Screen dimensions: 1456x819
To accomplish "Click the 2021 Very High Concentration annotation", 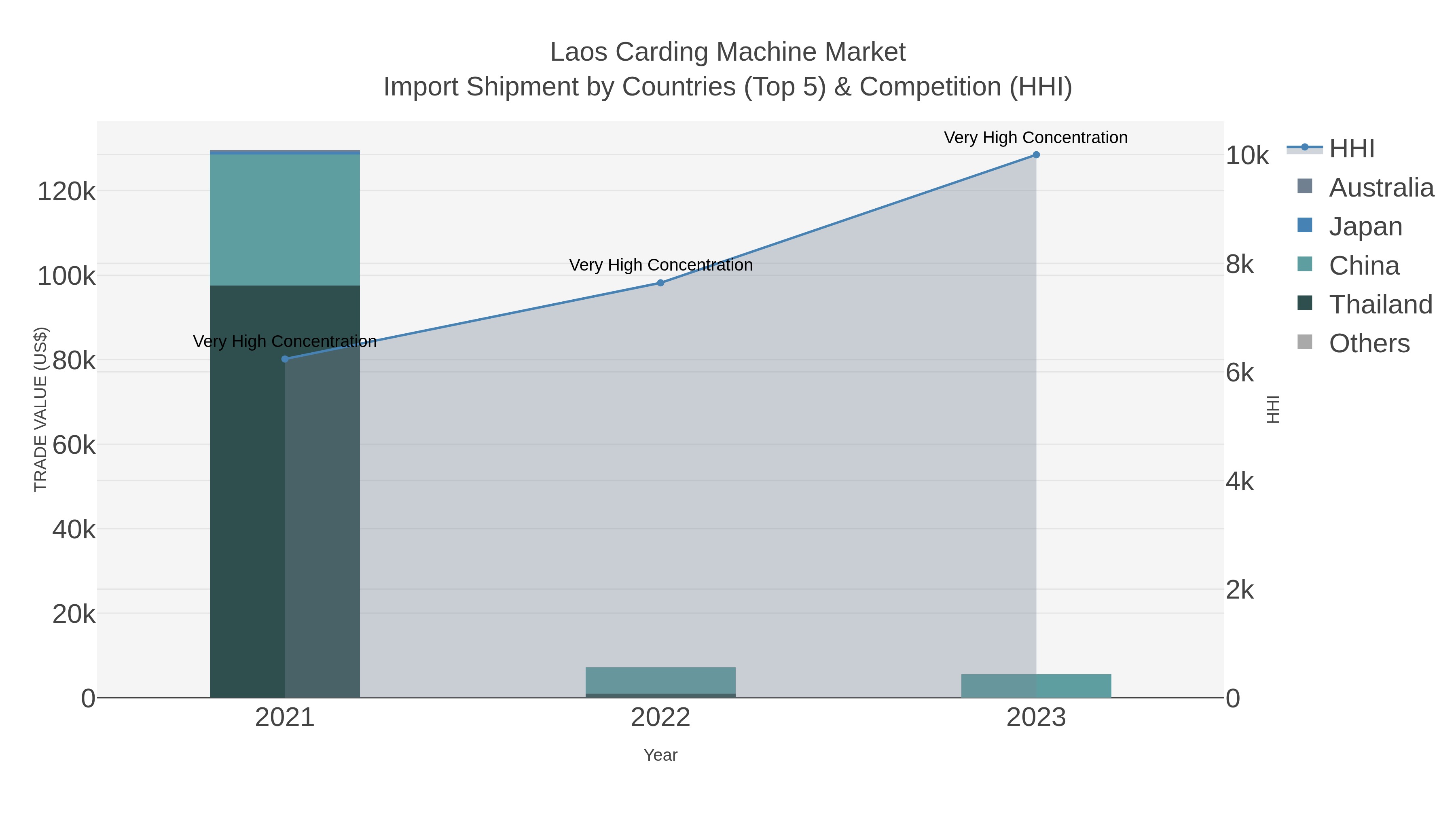I will pos(285,341).
